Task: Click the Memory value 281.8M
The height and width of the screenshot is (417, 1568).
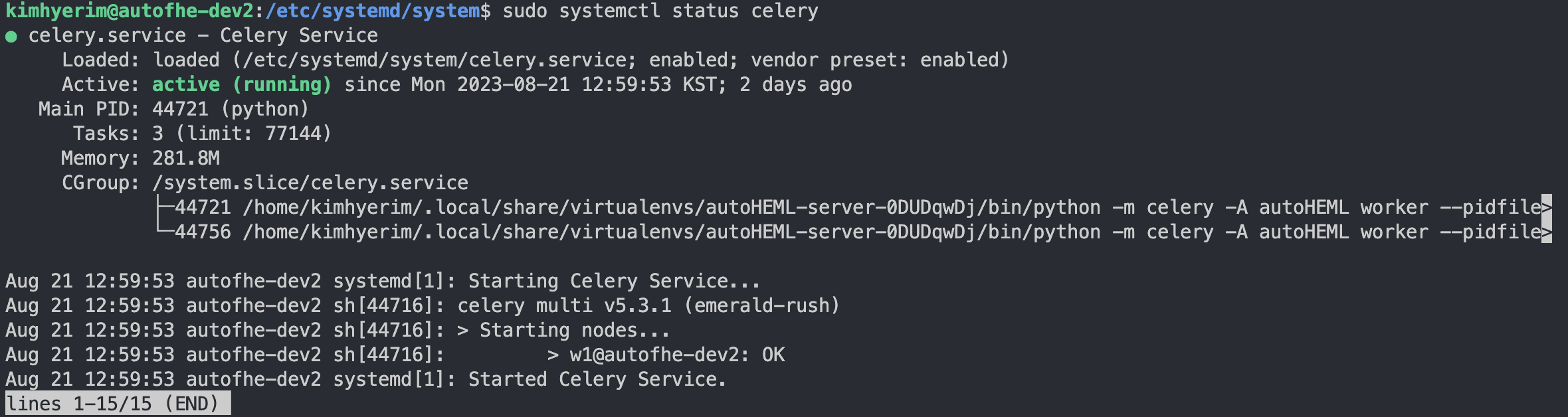Action: [186, 158]
